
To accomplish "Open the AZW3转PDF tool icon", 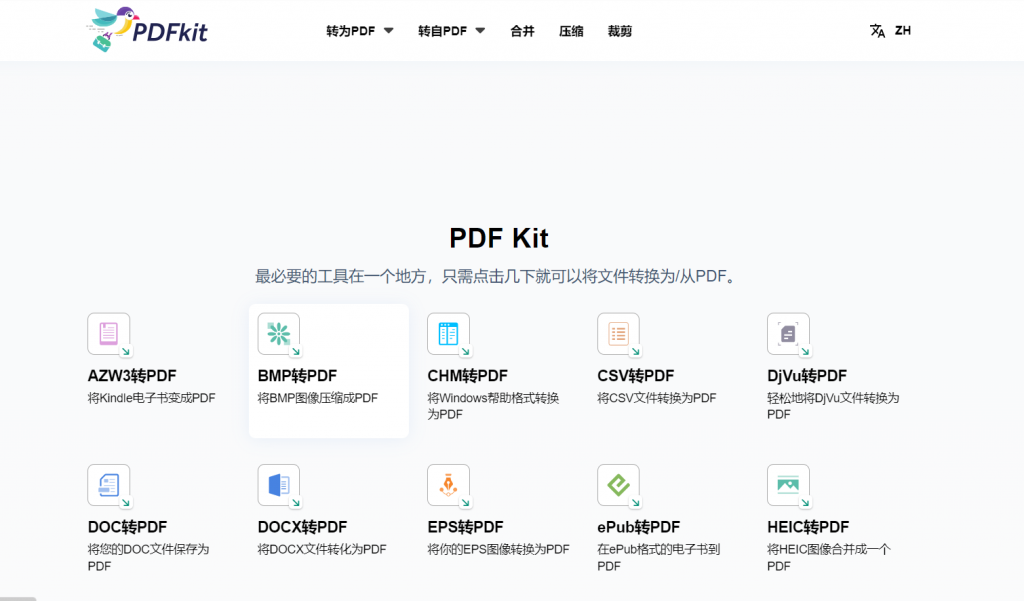I will 109,334.
